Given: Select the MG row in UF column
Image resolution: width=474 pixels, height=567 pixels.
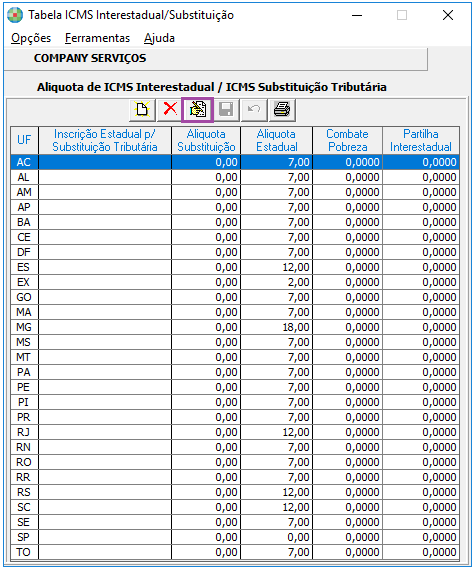Looking at the screenshot, I should click(24, 327).
